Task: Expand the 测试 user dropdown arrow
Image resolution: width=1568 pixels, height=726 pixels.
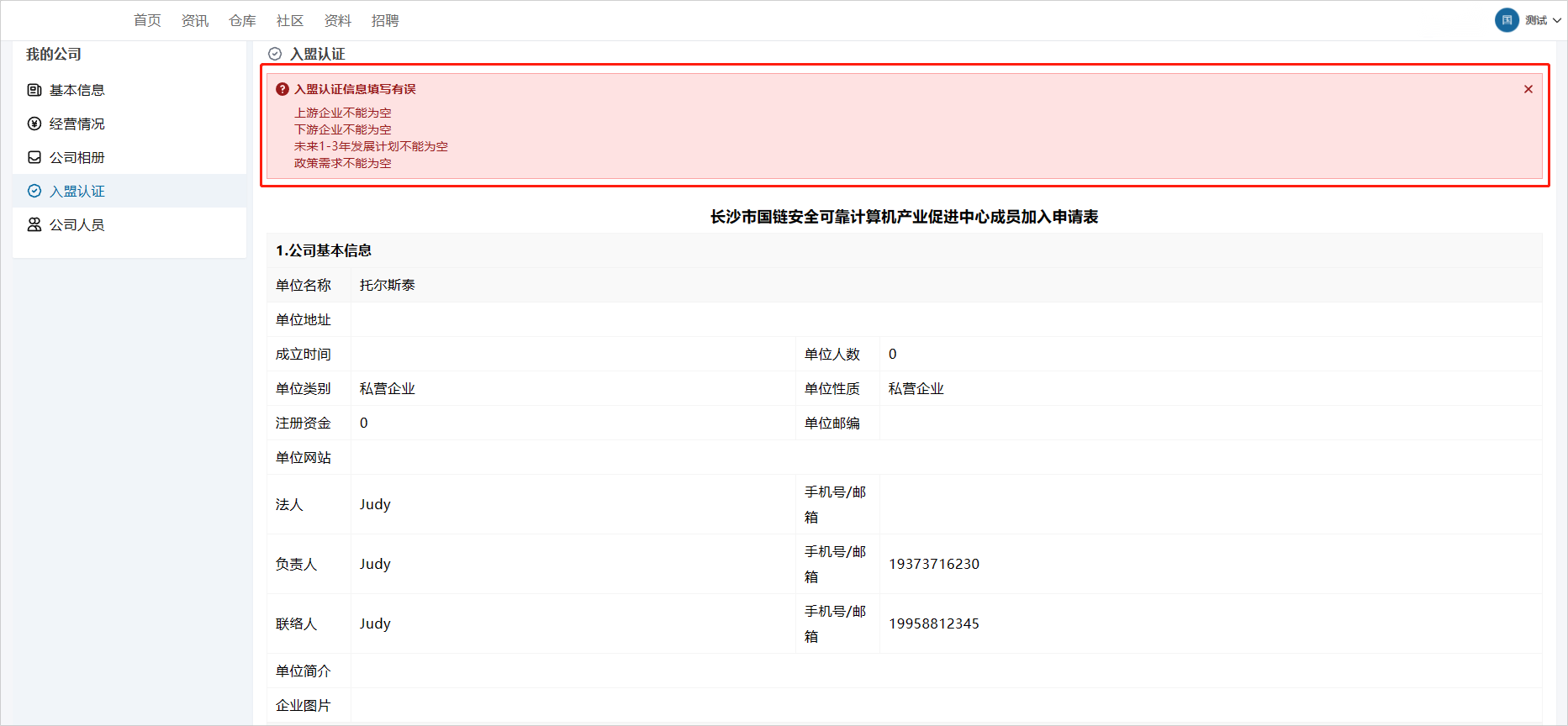Action: (x=1556, y=20)
